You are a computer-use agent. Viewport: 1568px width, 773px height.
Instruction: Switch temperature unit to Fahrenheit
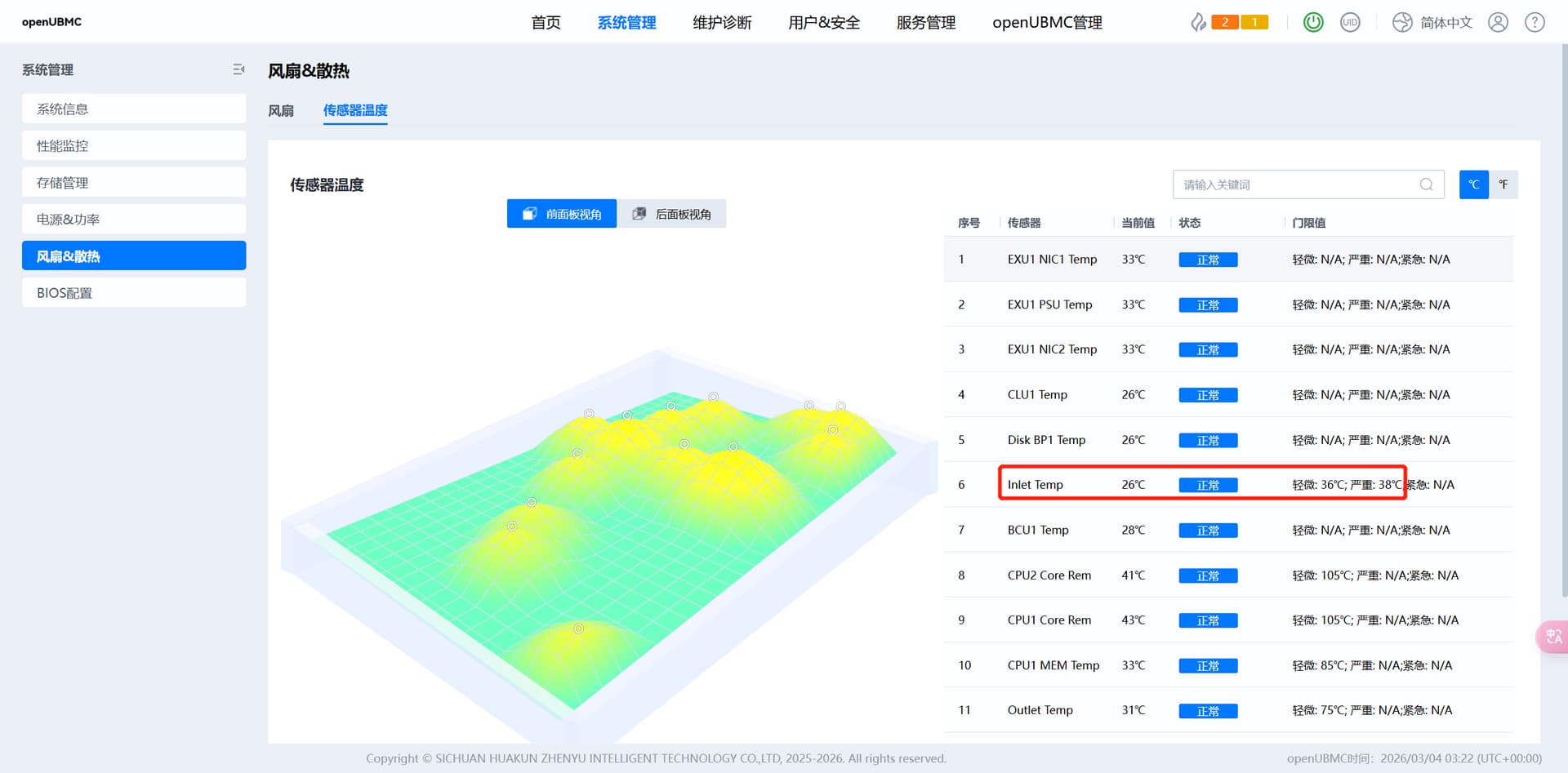[x=1503, y=184]
